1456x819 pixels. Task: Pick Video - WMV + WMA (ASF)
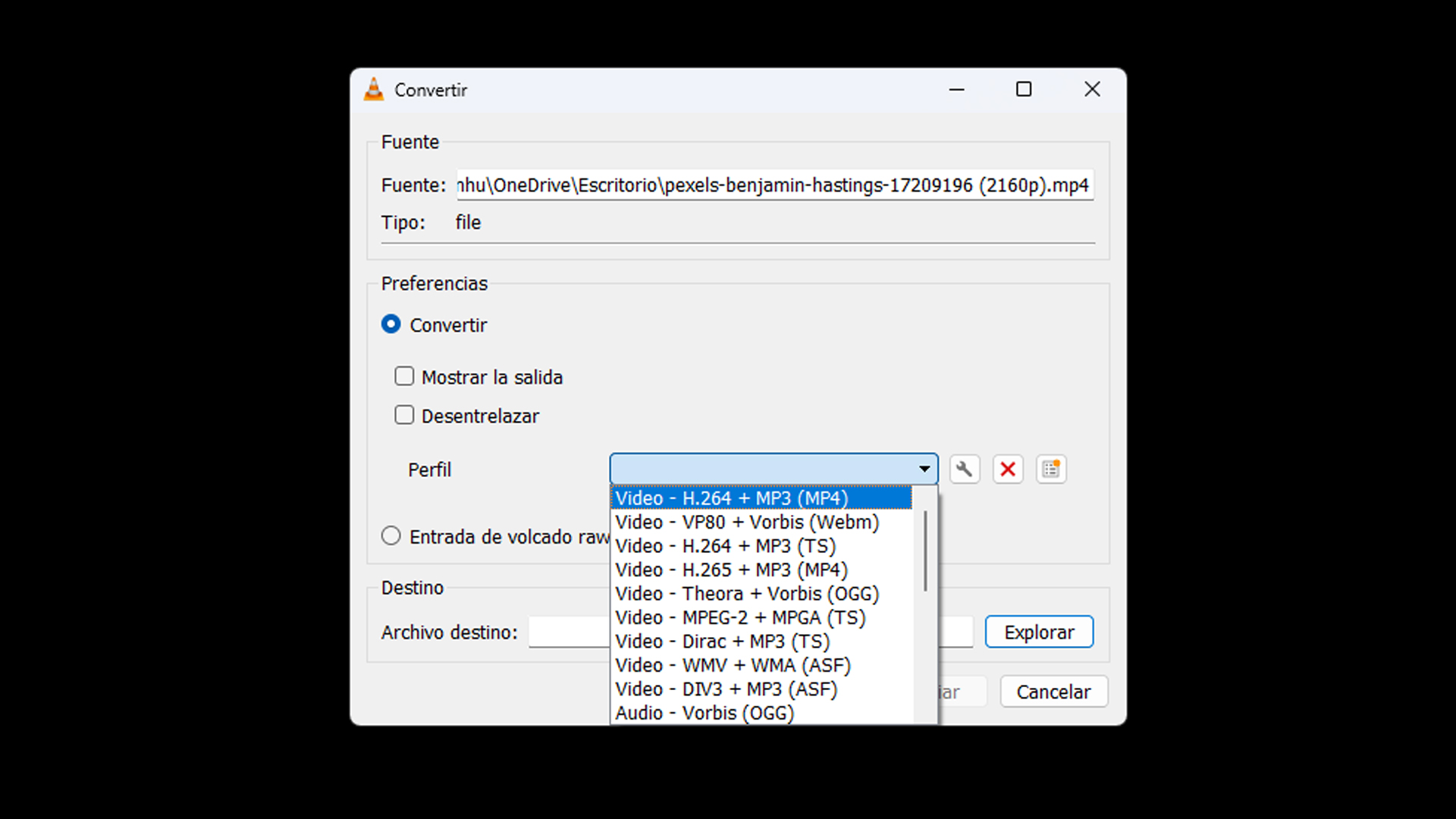tap(761, 666)
